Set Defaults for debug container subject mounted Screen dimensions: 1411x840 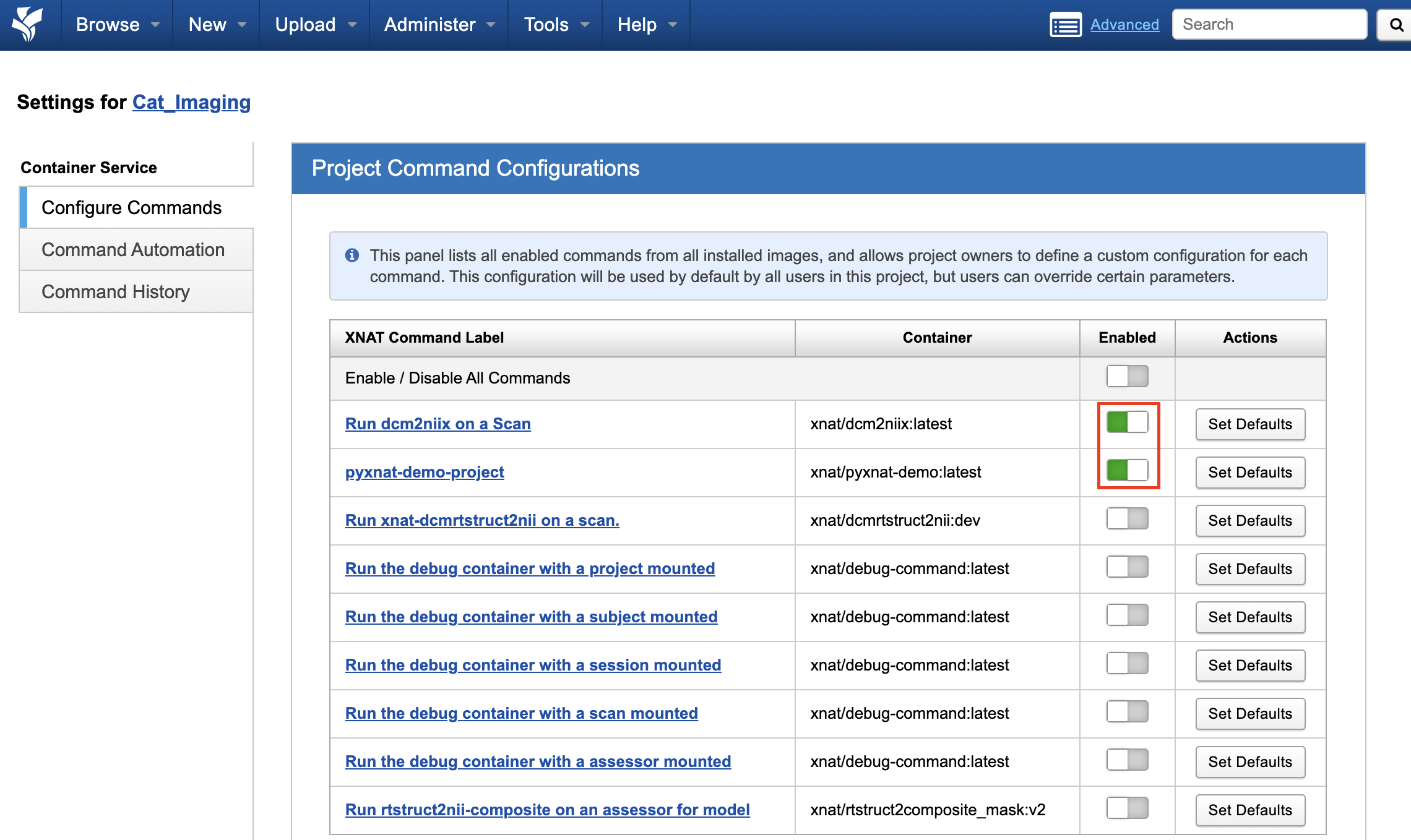pyautogui.click(x=1250, y=617)
